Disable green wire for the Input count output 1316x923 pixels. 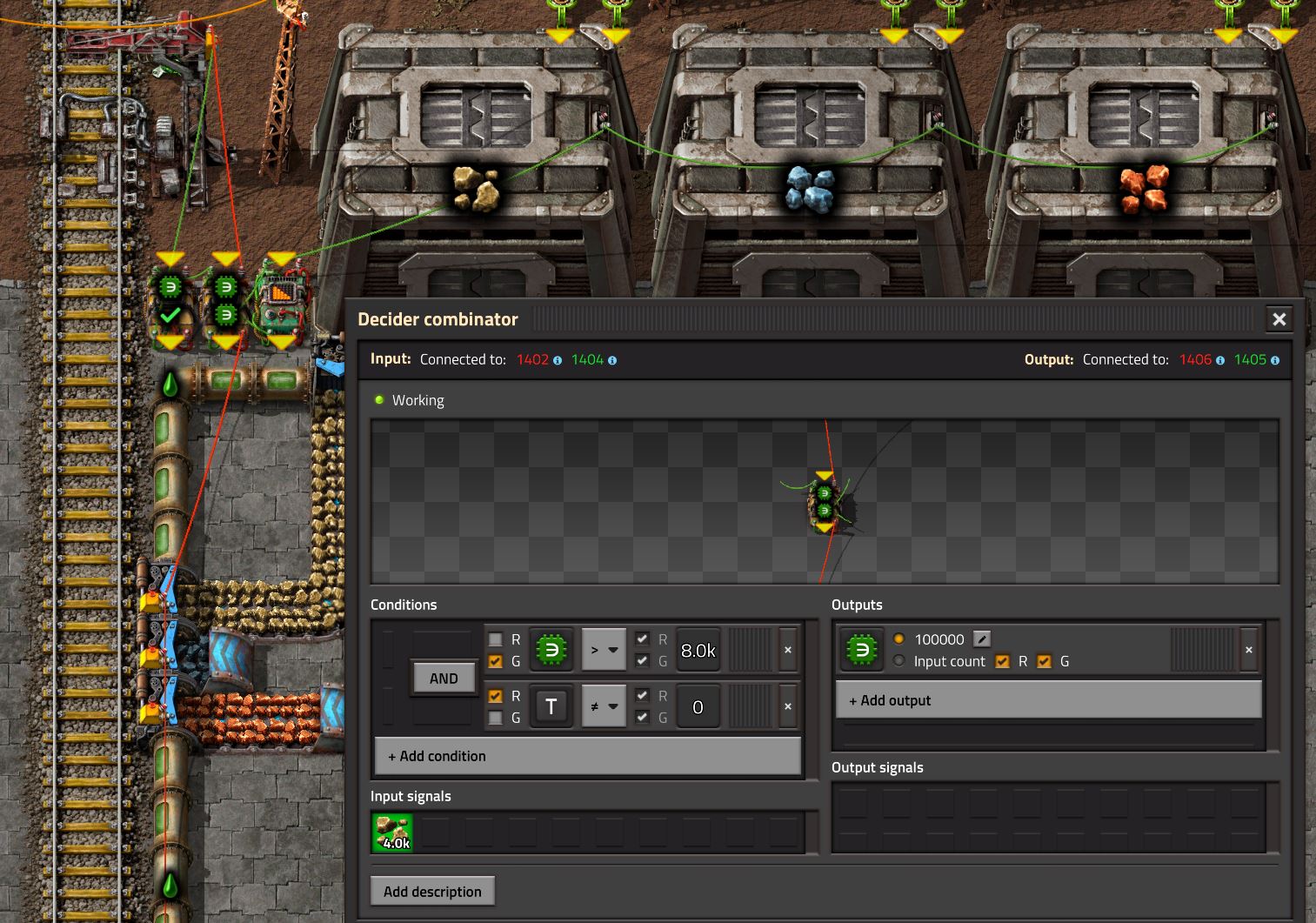pyautogui.click(x=1044, y=661)
